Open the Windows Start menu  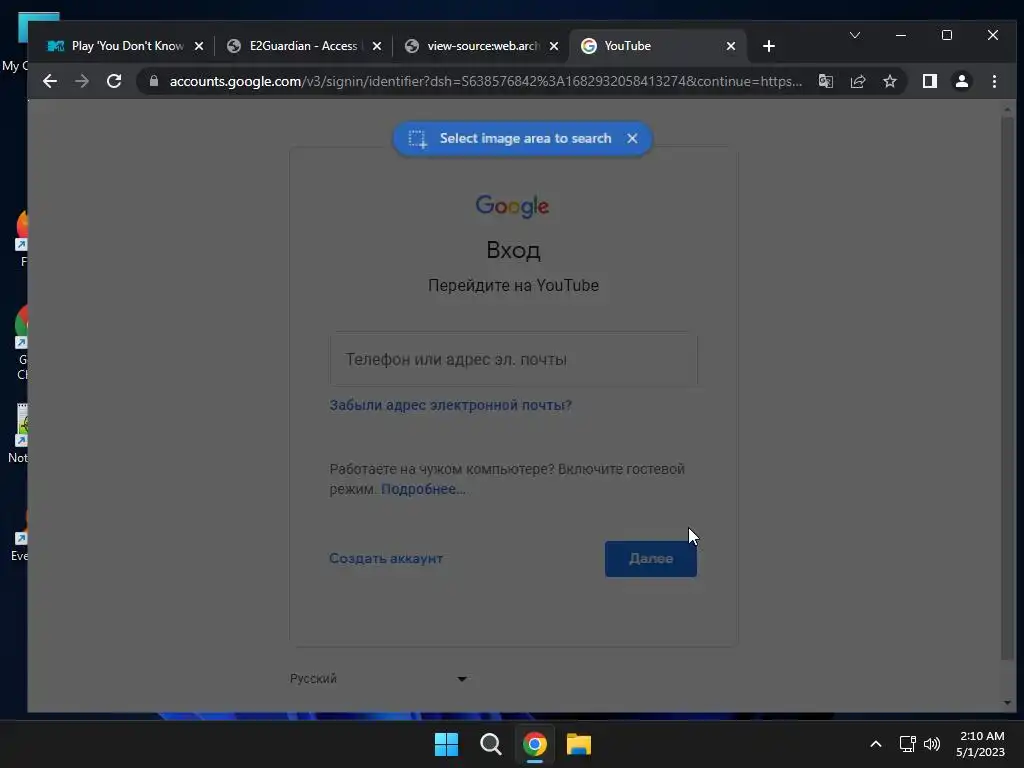coord(447,744)
